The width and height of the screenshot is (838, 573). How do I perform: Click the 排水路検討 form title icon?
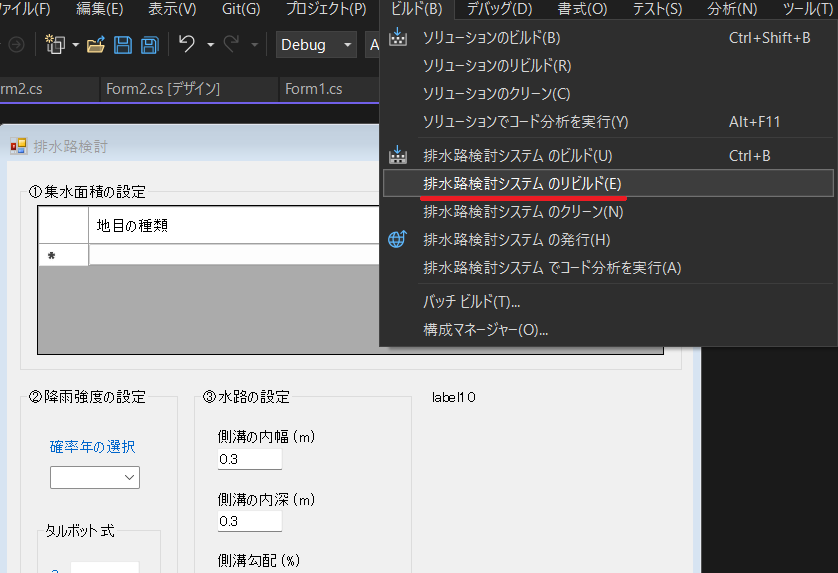pos(19,146)
